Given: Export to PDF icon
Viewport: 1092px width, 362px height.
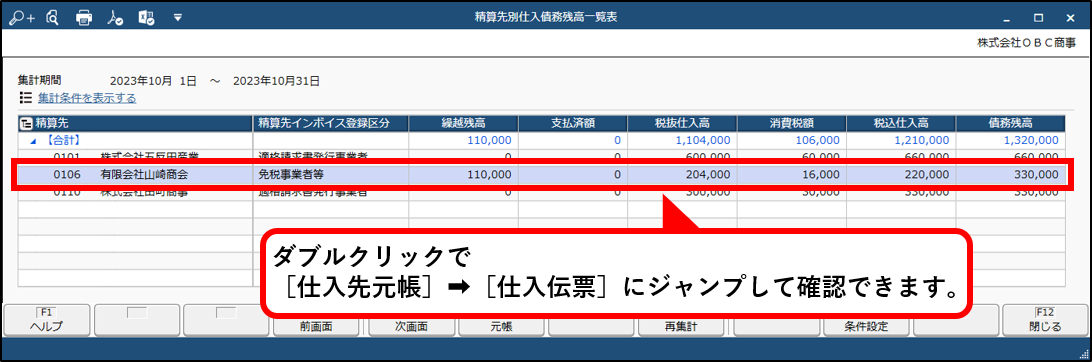Looking at the screenshot, I should 116,19.
